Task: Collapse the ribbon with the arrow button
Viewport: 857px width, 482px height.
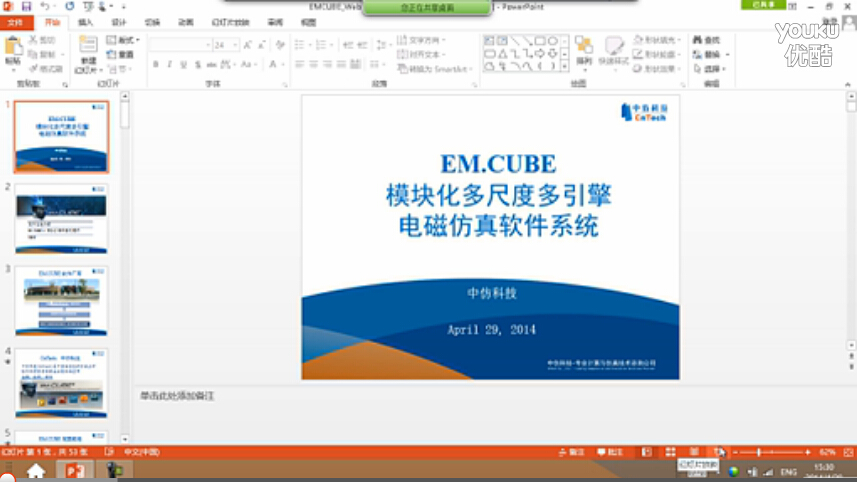Action: pyautogui.click(x=848, y=84)
